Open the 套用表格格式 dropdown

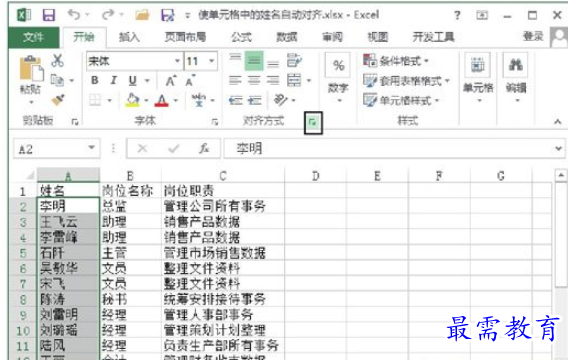[x=406, y=80]
